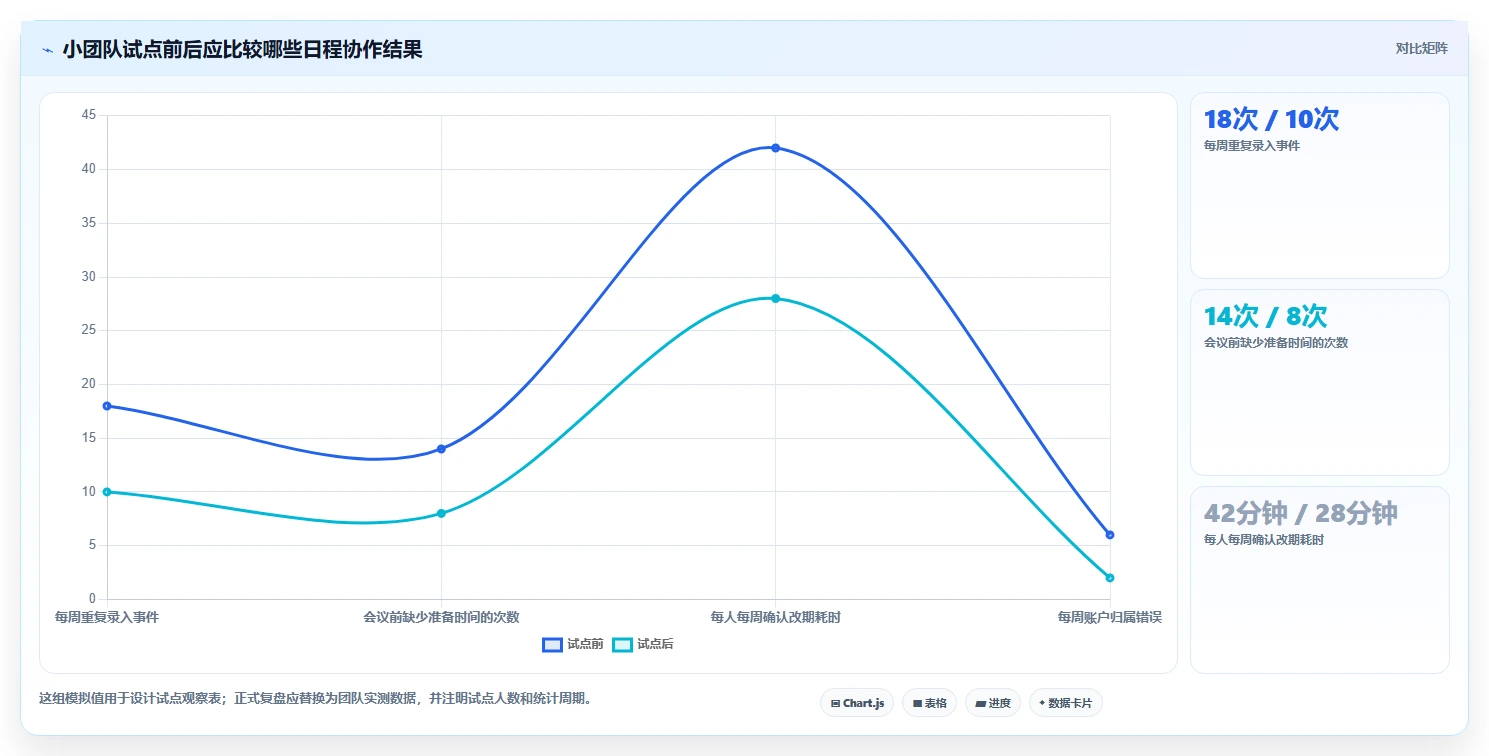Click the footnote starting with 这组模拟值

317,699
